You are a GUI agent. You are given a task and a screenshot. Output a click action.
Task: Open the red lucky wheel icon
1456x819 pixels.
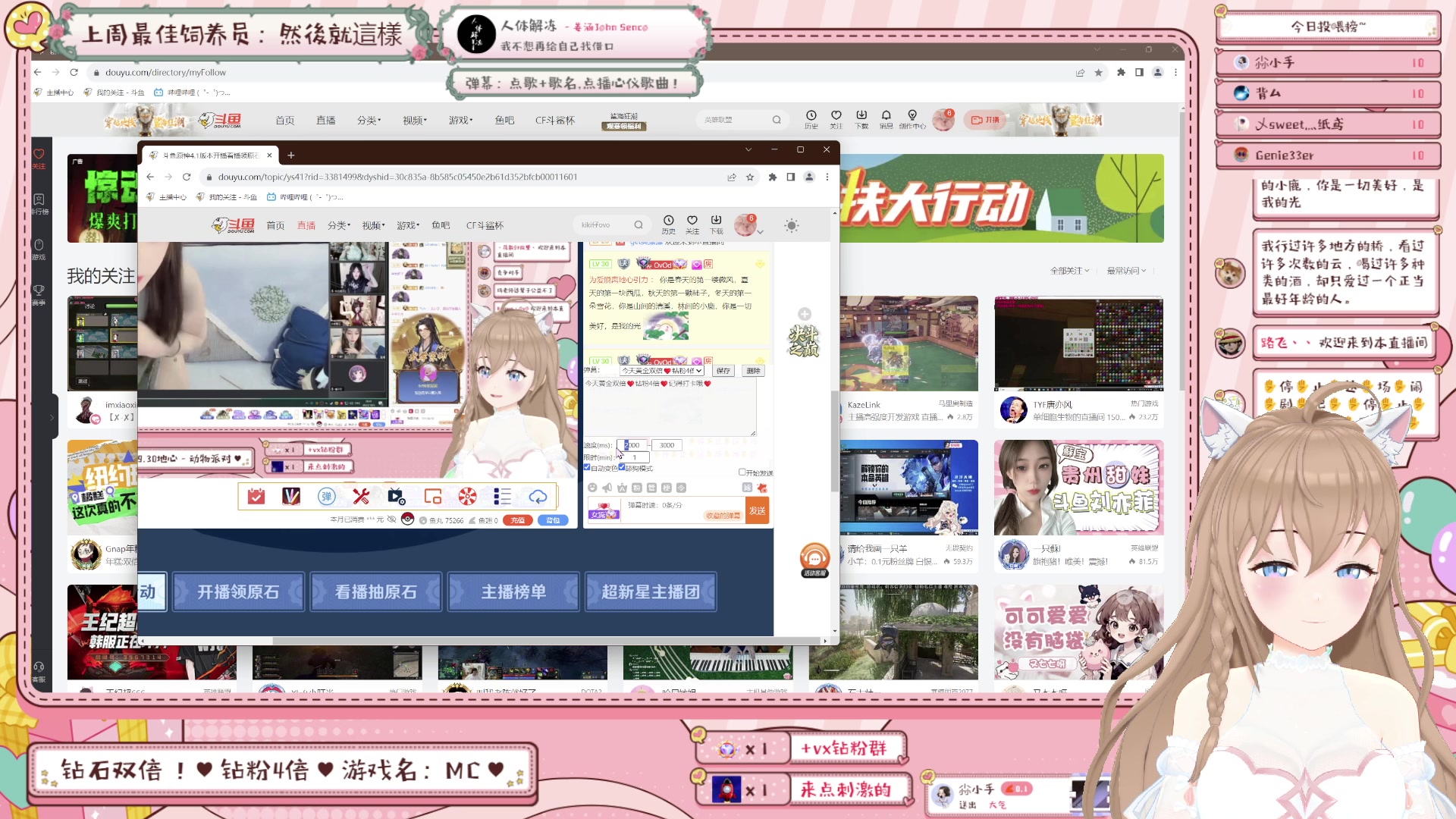click(467, 497)
